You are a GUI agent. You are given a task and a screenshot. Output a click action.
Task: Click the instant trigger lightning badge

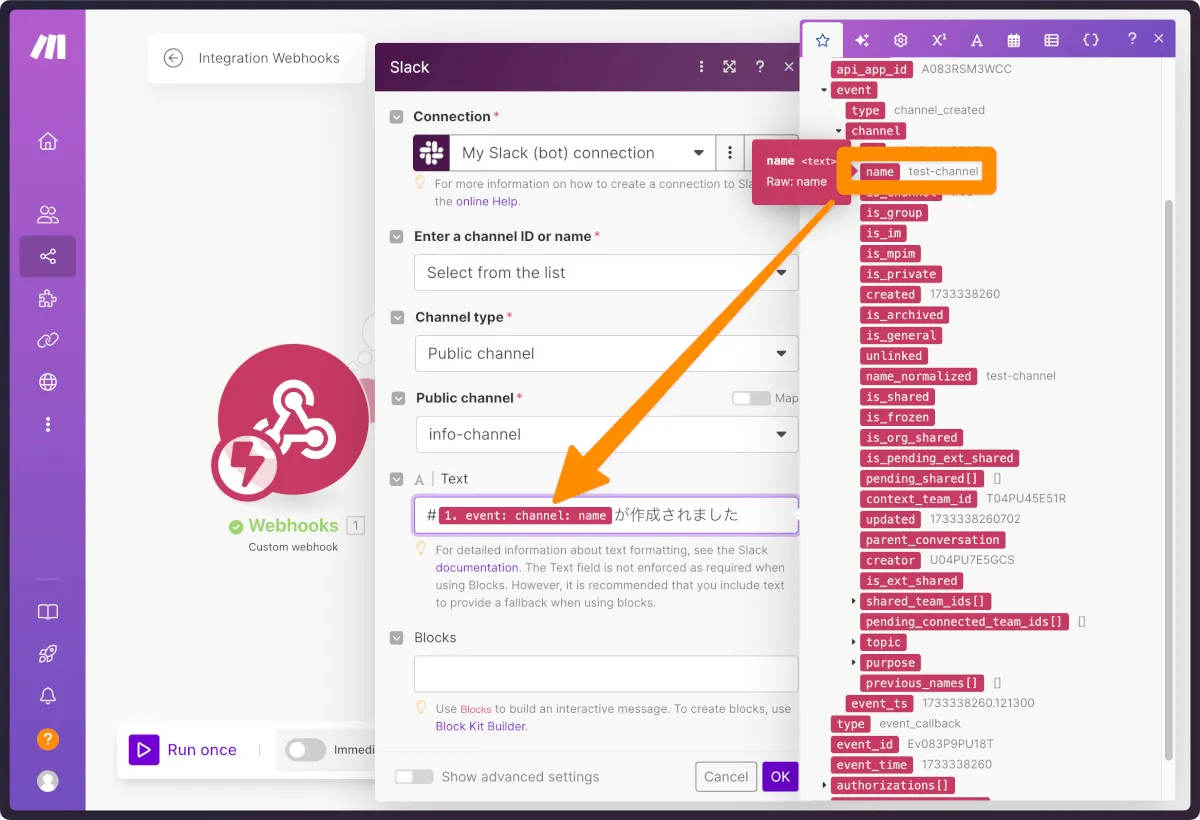coord(245,467)
